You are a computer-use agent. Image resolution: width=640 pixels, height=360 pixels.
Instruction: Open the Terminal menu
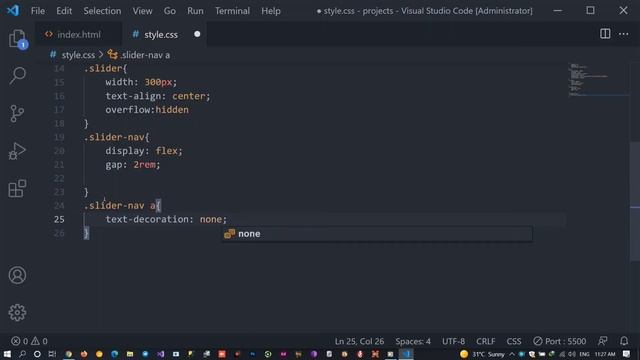pos(232,11)
